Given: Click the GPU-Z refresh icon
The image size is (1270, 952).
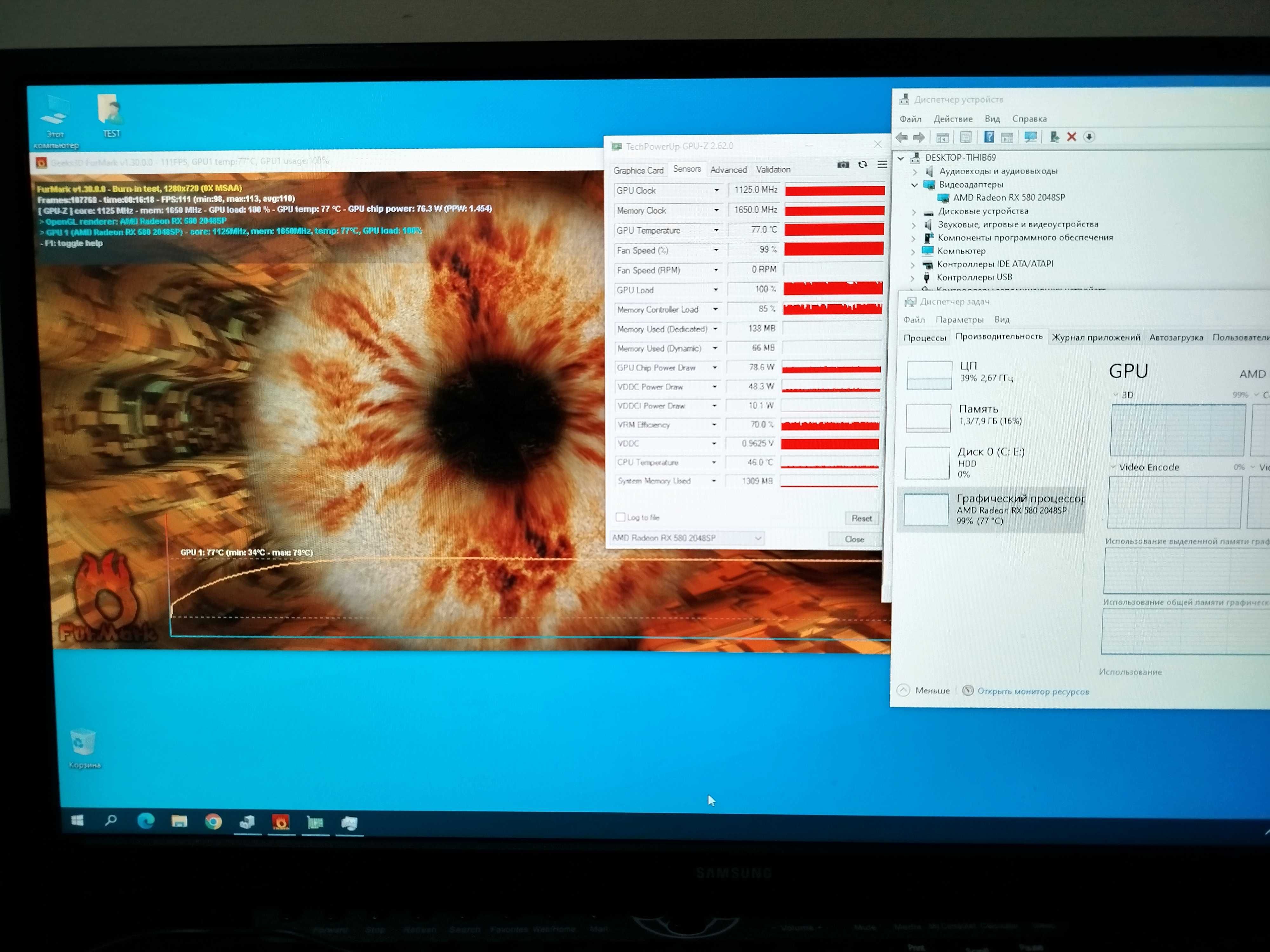Looking at the screenshot, I should (x=862, y=165).
